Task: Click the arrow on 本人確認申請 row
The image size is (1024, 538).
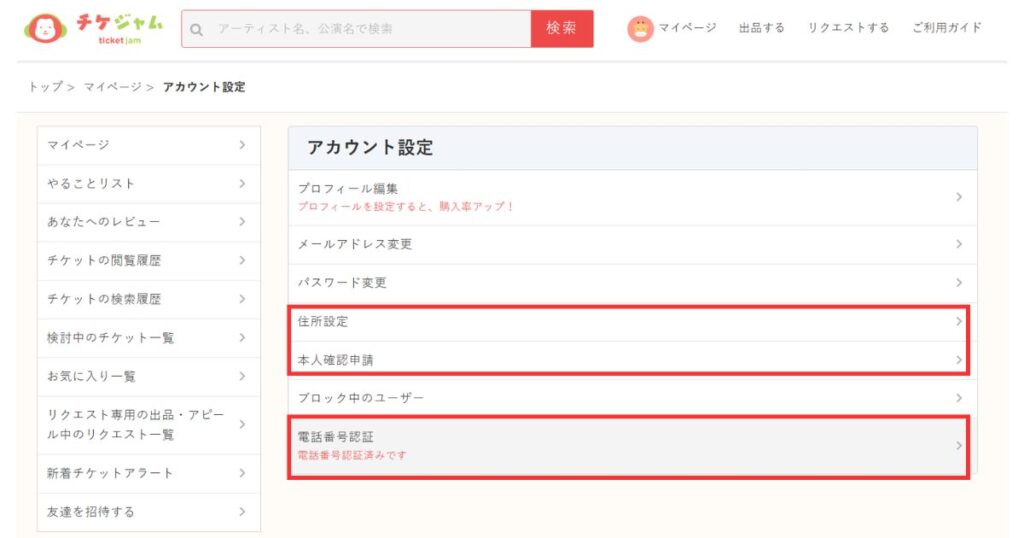Action: point(959,360)
